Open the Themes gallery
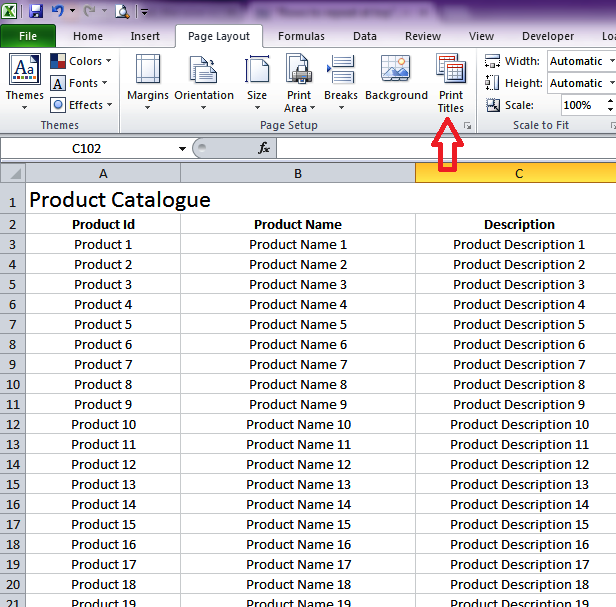The width and height of the screenshot is (616, 607). [24, 84]
